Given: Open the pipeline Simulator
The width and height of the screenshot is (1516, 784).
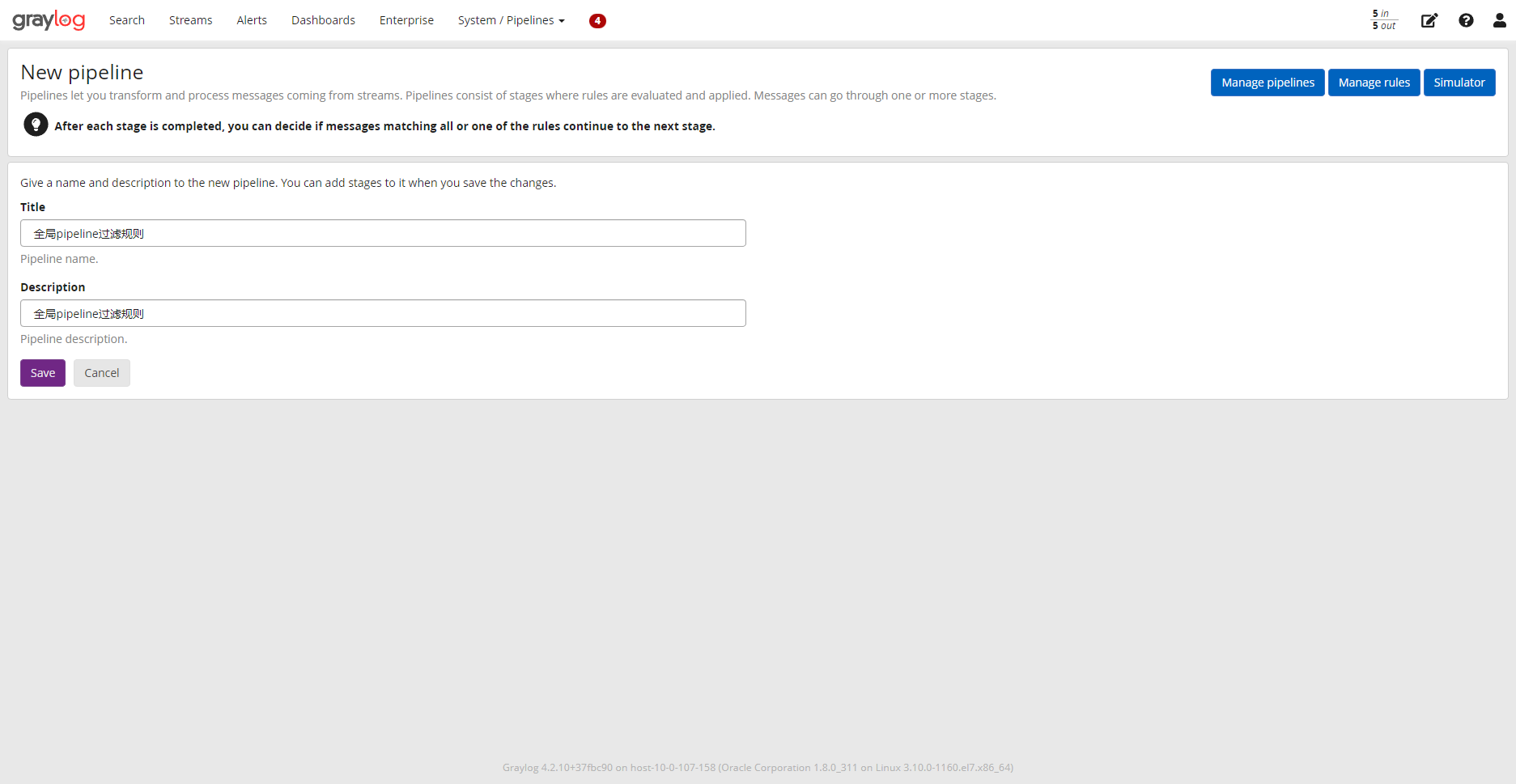Looking at the screenshot, I should (x=1459, y=82).
